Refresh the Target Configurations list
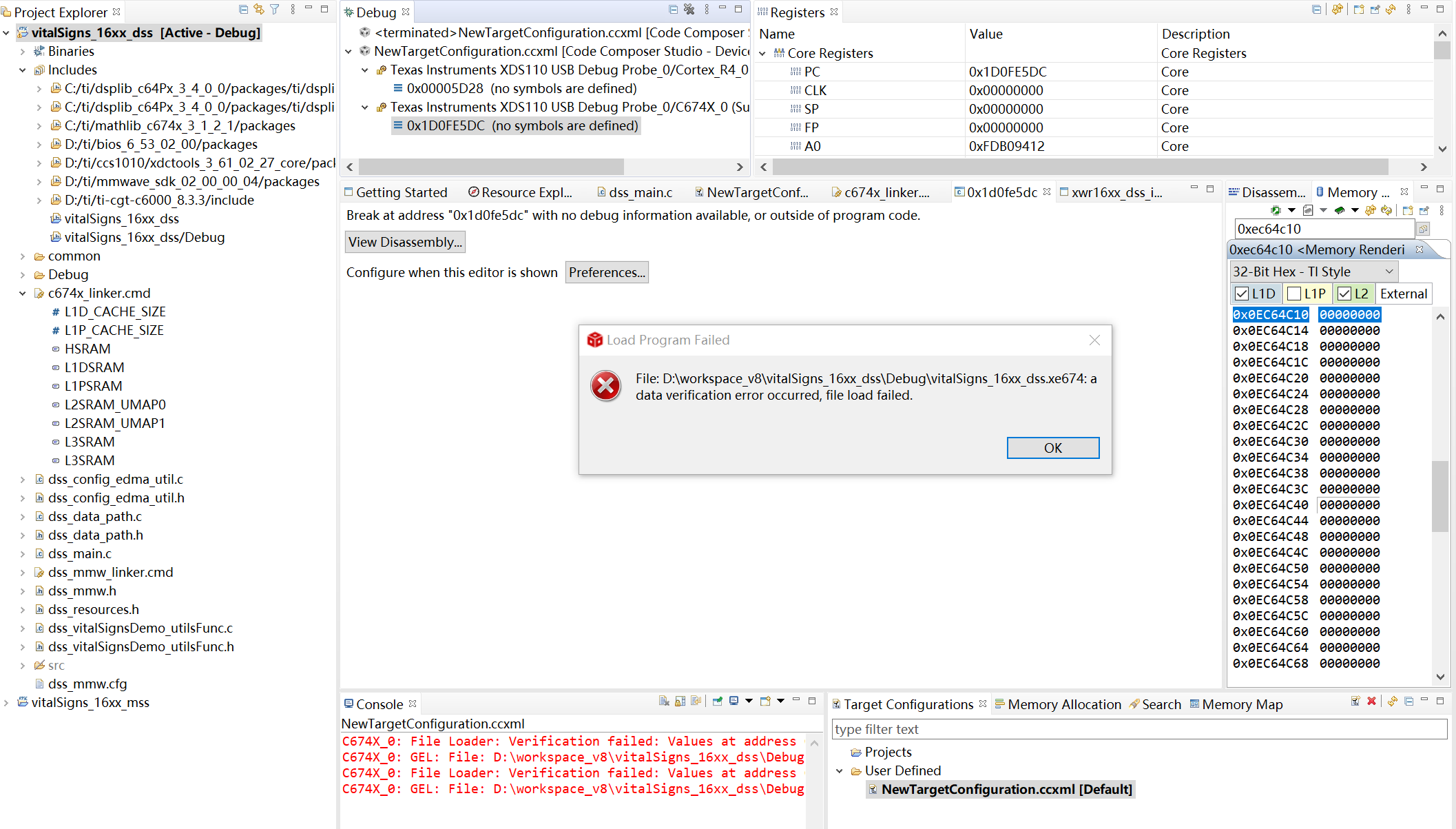 1392,701
